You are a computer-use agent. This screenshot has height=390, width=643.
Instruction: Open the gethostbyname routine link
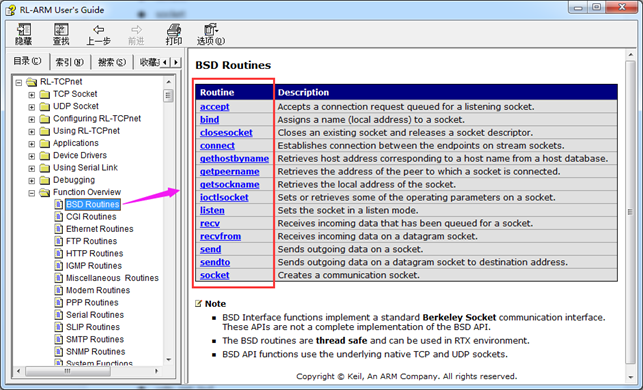[x=235, y=158]
